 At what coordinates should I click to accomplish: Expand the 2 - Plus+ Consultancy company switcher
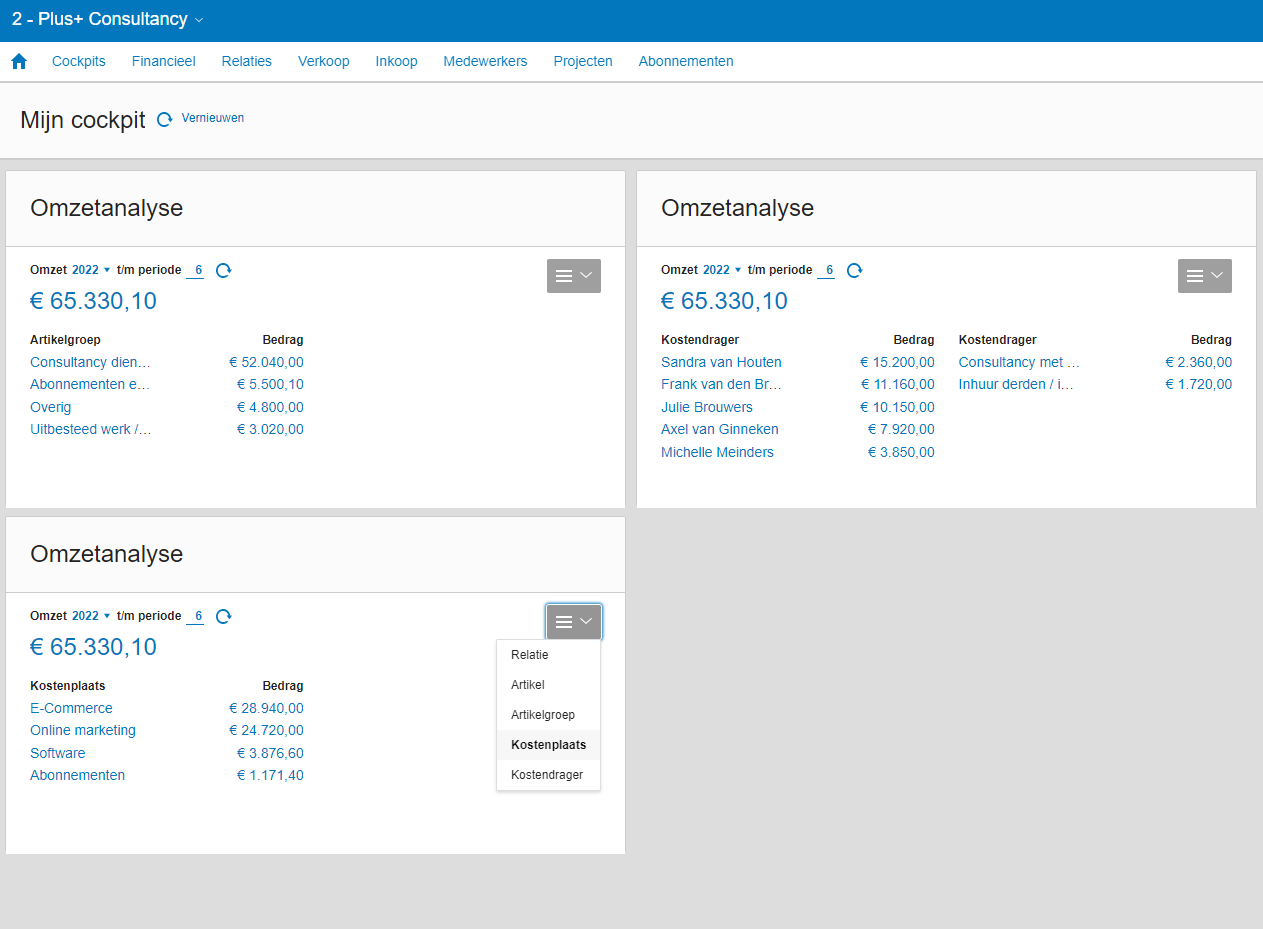tap(108, 20)
